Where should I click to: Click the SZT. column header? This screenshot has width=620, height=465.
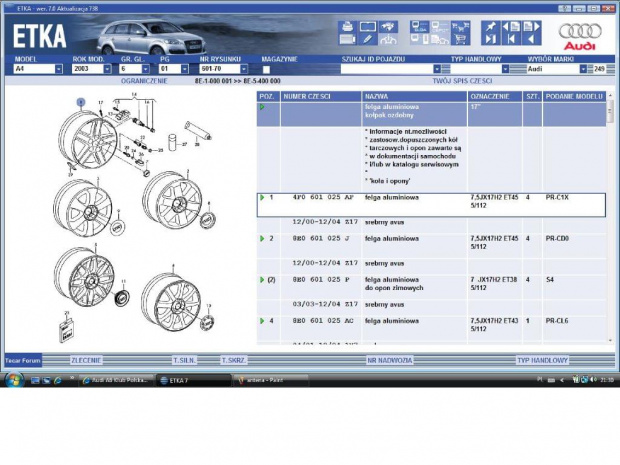533,96
